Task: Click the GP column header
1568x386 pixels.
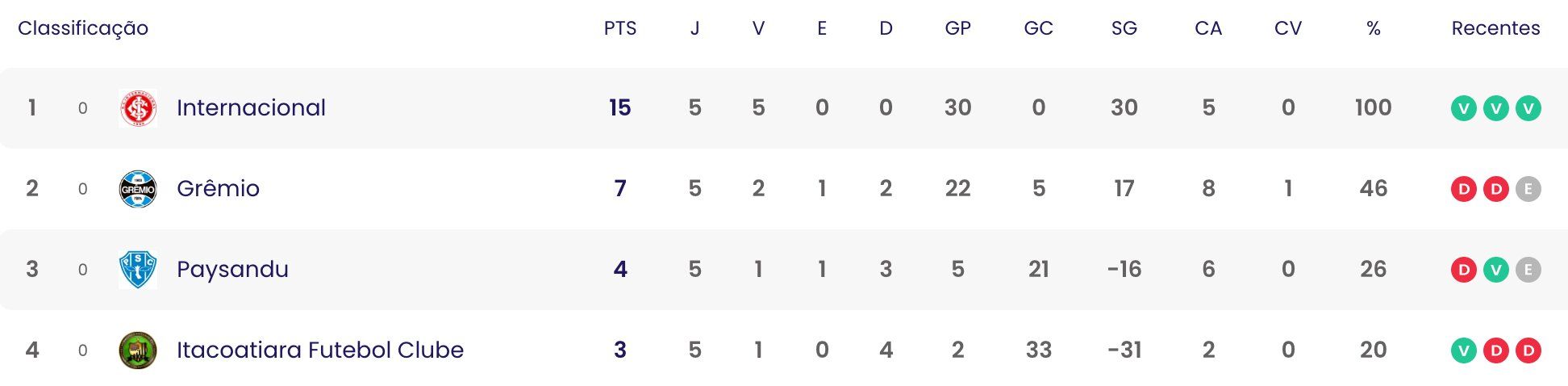Action: pos(957,28)
